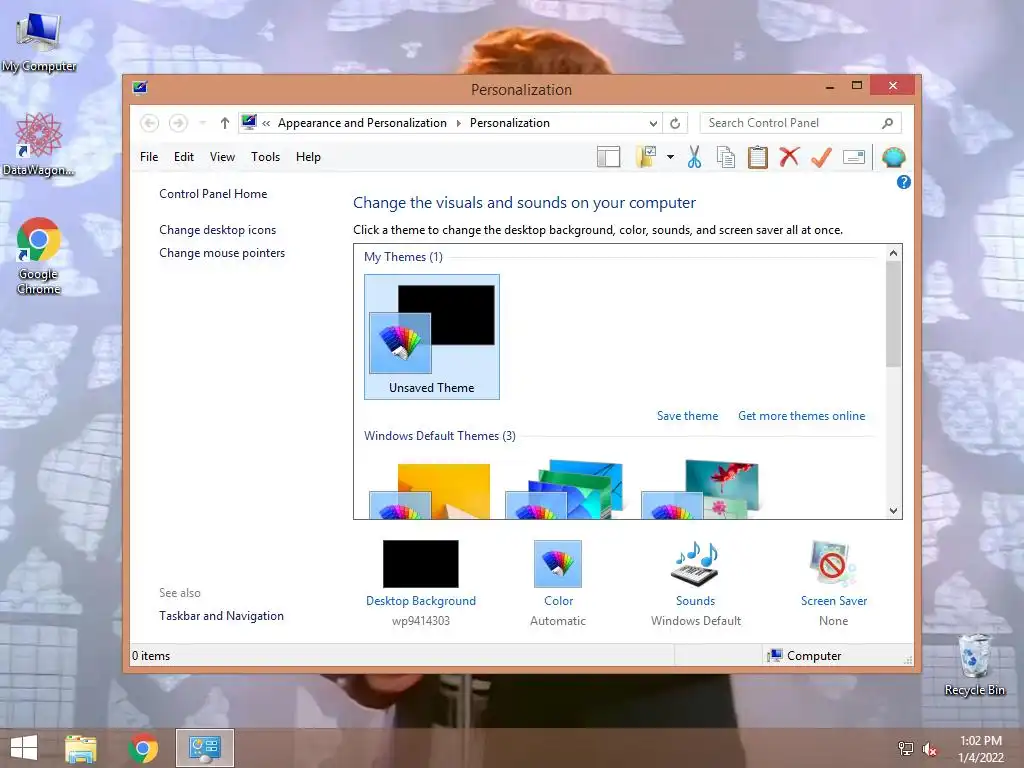Refresh the Personalization page
Image resolution: width=1024 pixels, height=768 pixels.
pyautogui.click(x=675, y=123)
